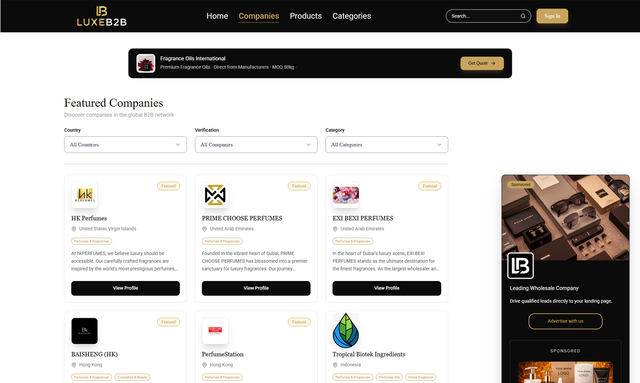The image size is (640, 383).
Task: Open the PRIME CHOOSE PERFUMES title
Action: [242, 218]
